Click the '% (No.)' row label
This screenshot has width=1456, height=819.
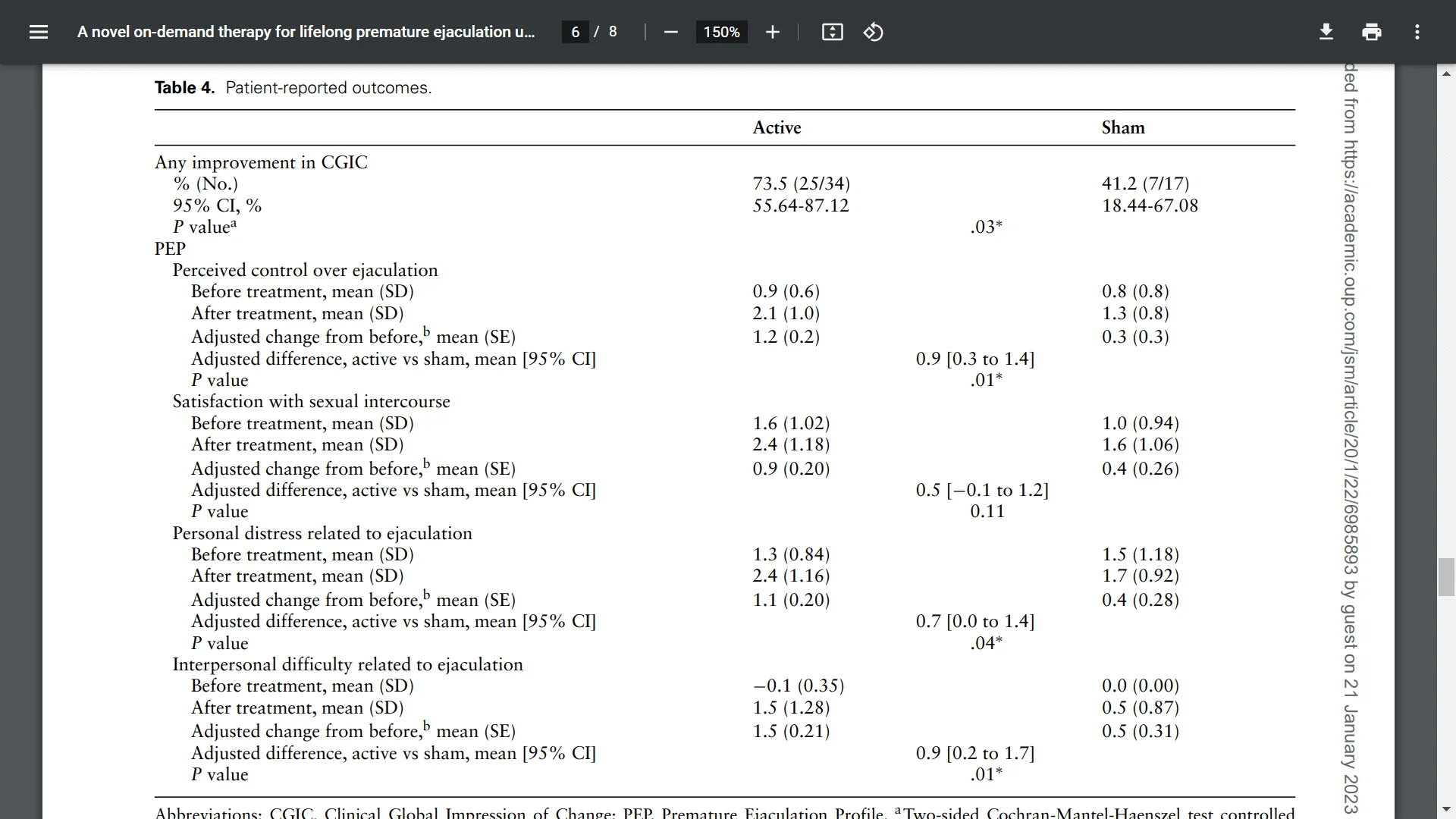coord(205,184)
